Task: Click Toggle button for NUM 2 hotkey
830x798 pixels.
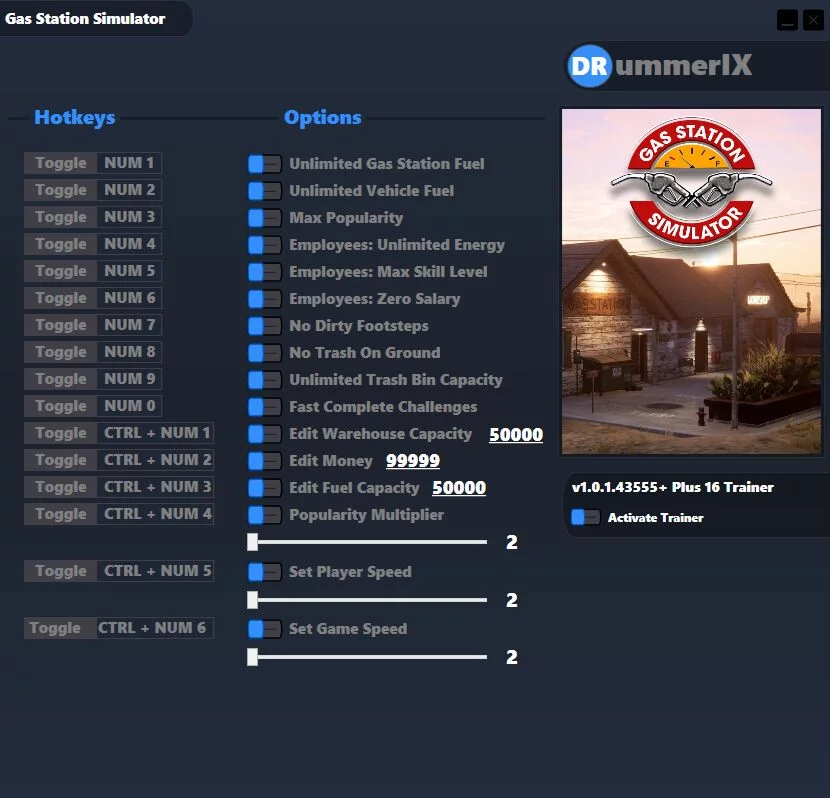Action: [x=61, y=190]
